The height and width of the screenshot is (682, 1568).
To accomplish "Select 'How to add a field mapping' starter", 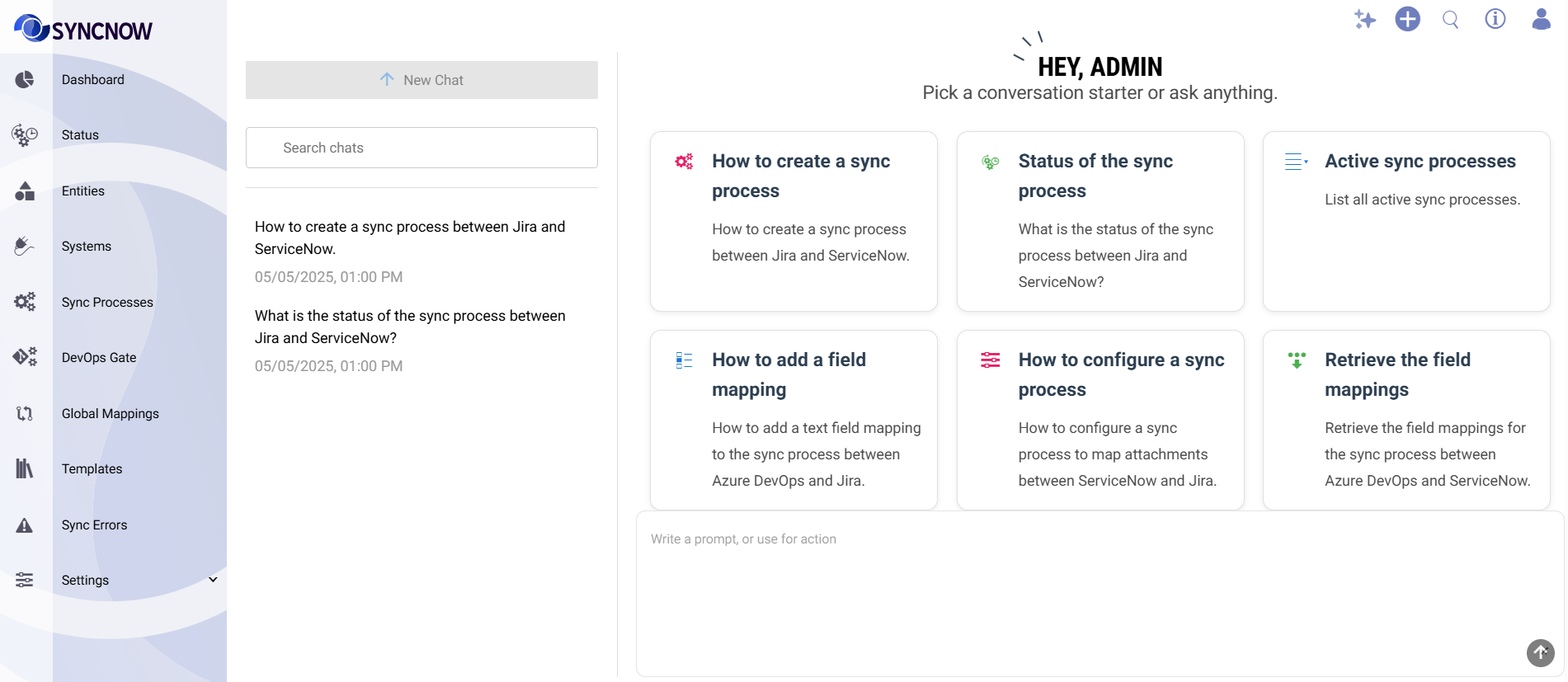I will [793, 420].
